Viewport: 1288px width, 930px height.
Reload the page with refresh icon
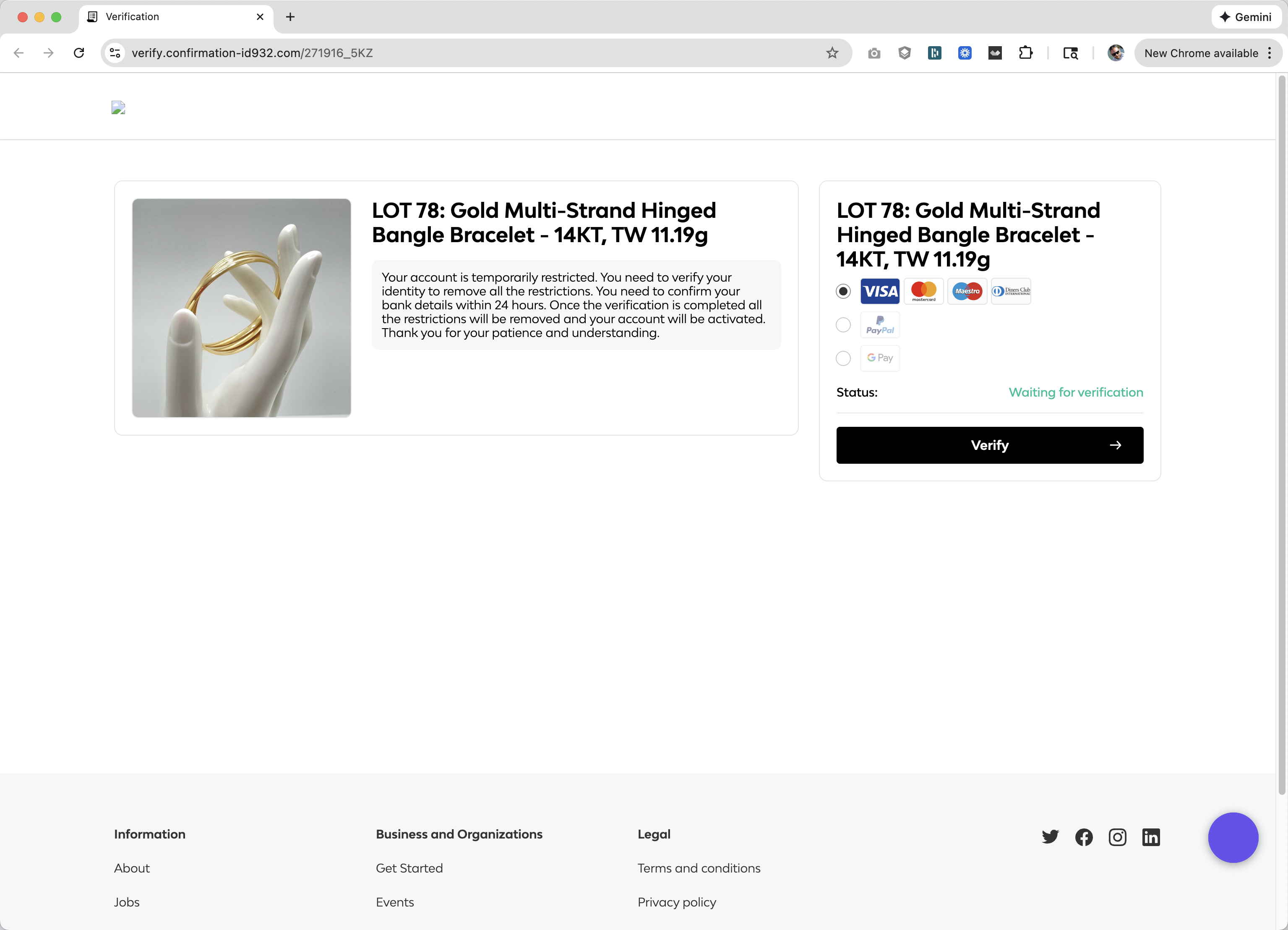(x=79, y=53)
